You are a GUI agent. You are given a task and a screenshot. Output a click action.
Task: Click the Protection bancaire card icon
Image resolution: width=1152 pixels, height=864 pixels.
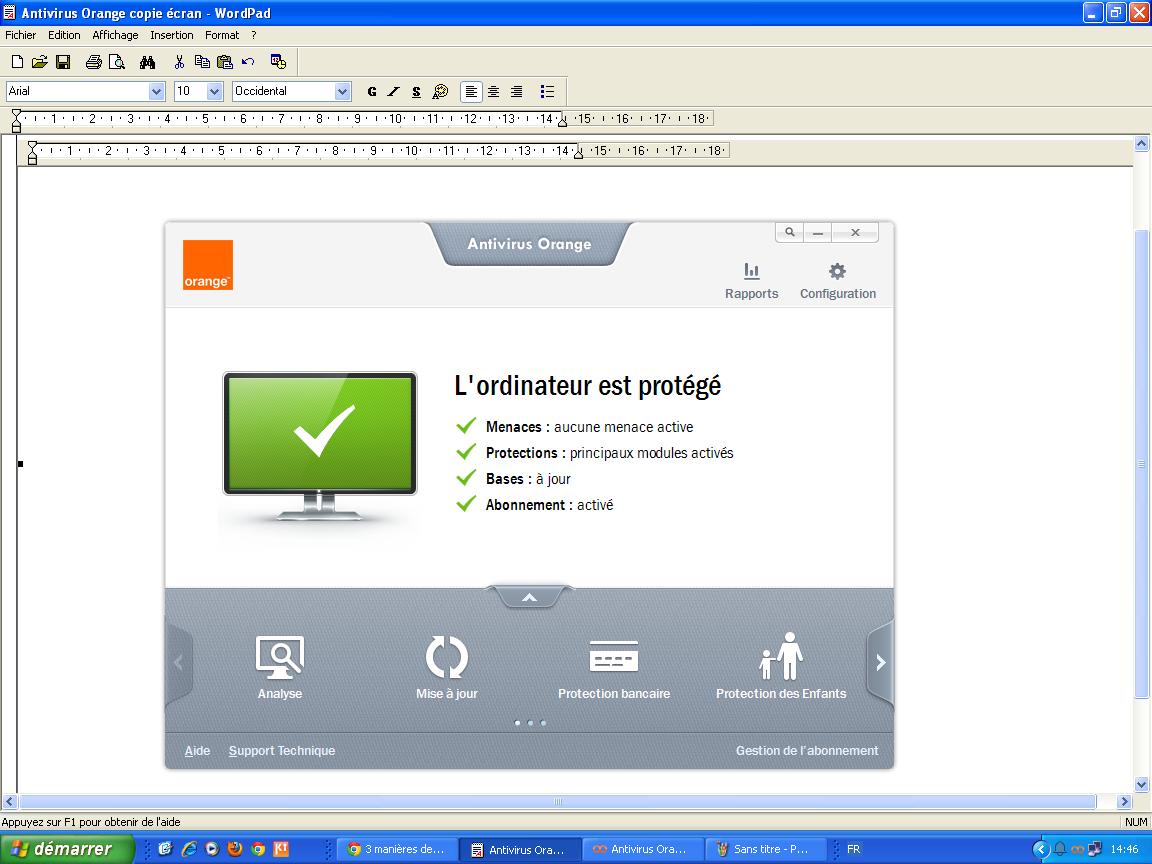[x=614, y=656]
